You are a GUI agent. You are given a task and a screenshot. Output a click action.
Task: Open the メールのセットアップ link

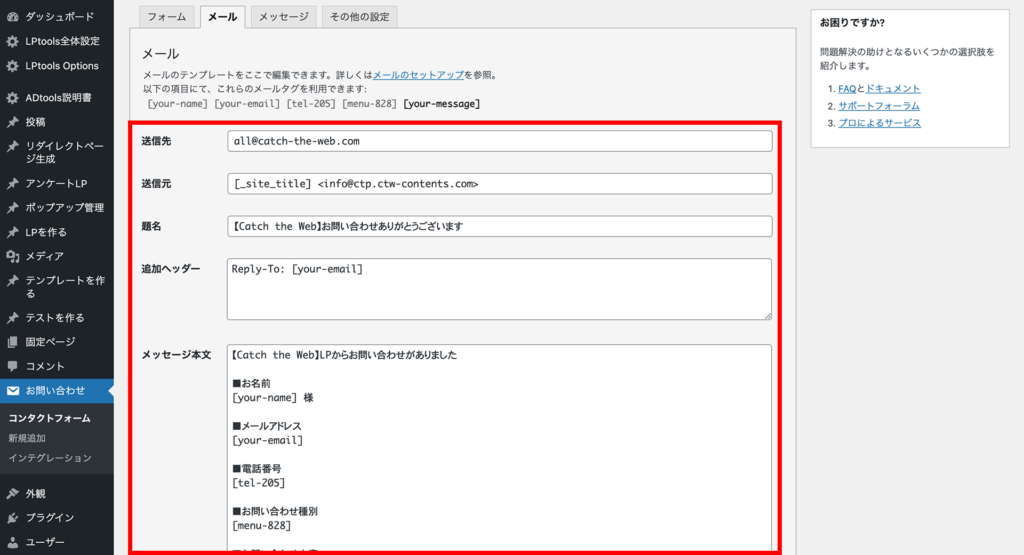click(x=418, y=75)
